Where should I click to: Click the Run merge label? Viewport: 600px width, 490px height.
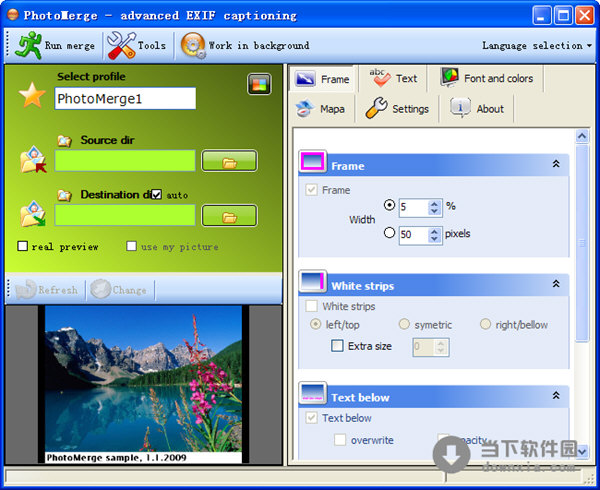[x=70, y=46]
